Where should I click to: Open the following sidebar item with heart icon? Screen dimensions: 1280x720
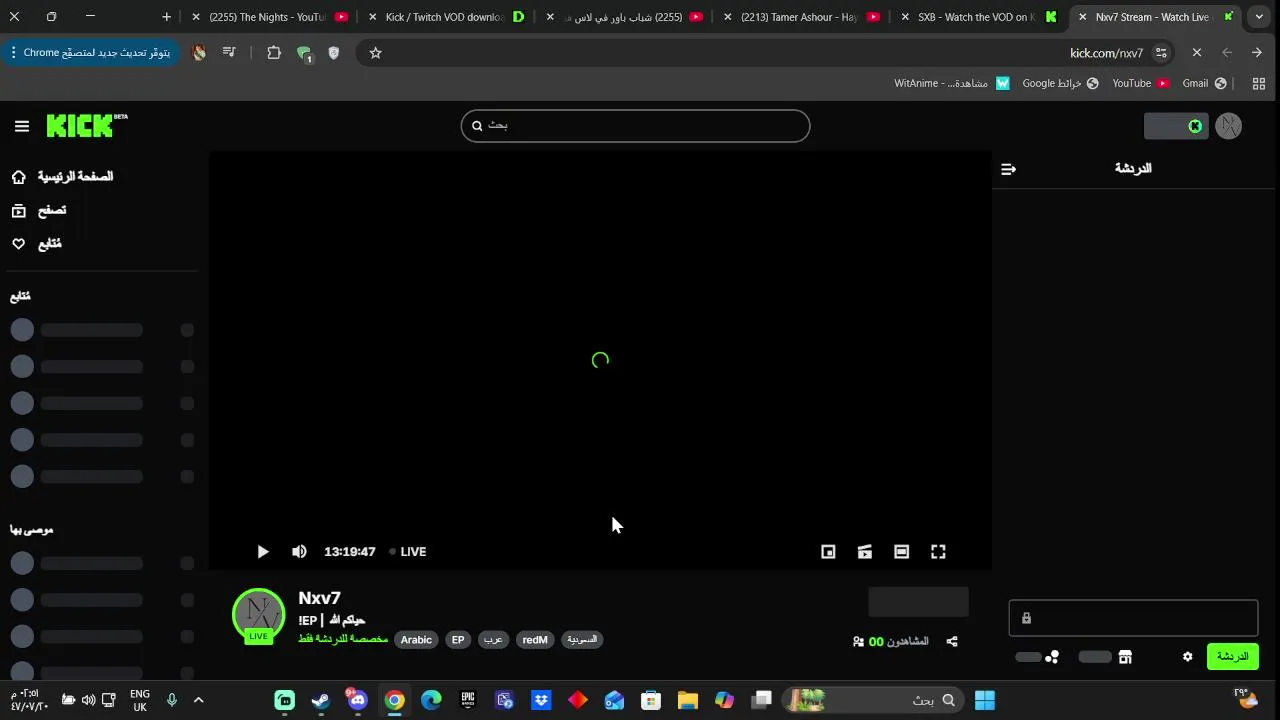tap(36, 244)
